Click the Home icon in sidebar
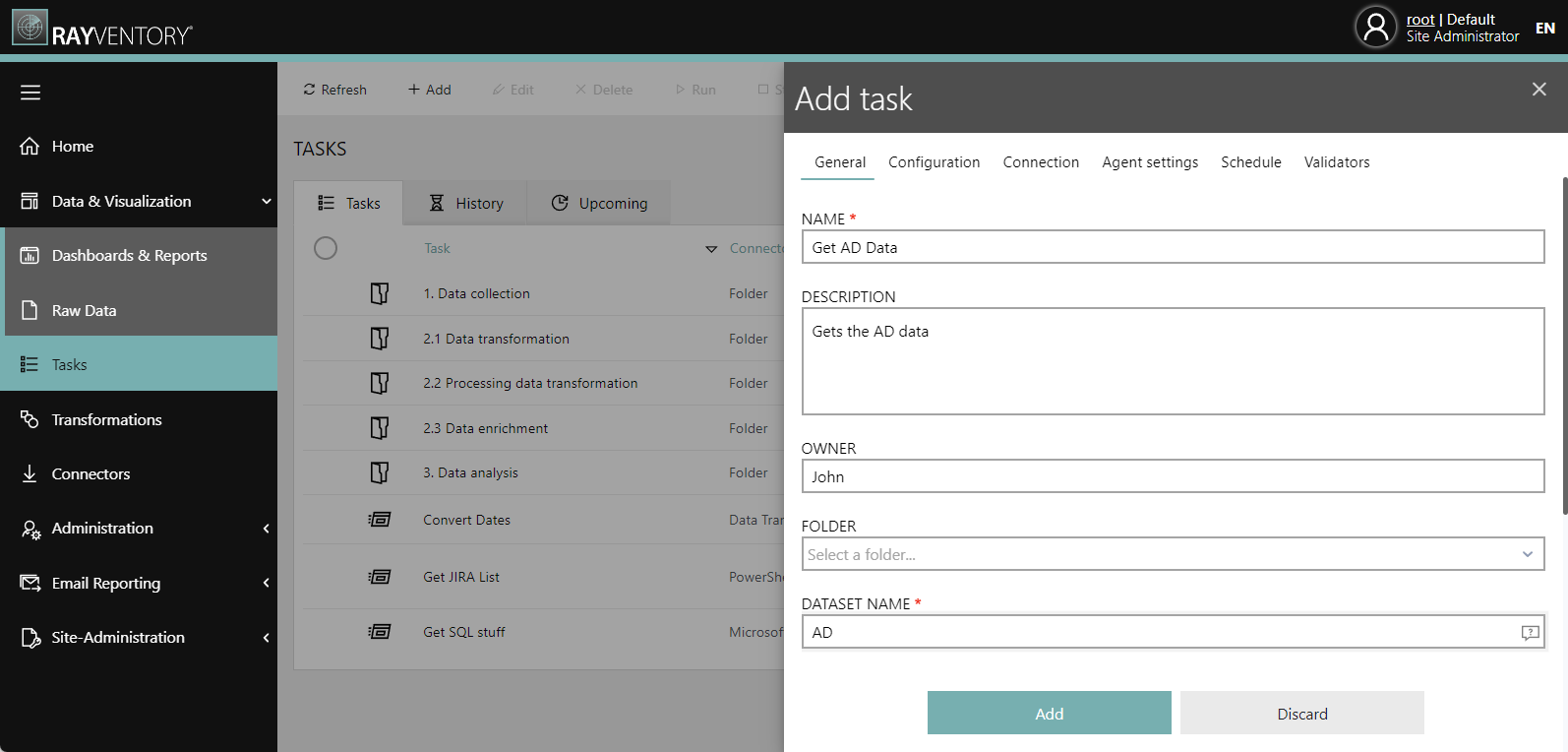Screen dimensions: 1568x752 pos(30,147)
